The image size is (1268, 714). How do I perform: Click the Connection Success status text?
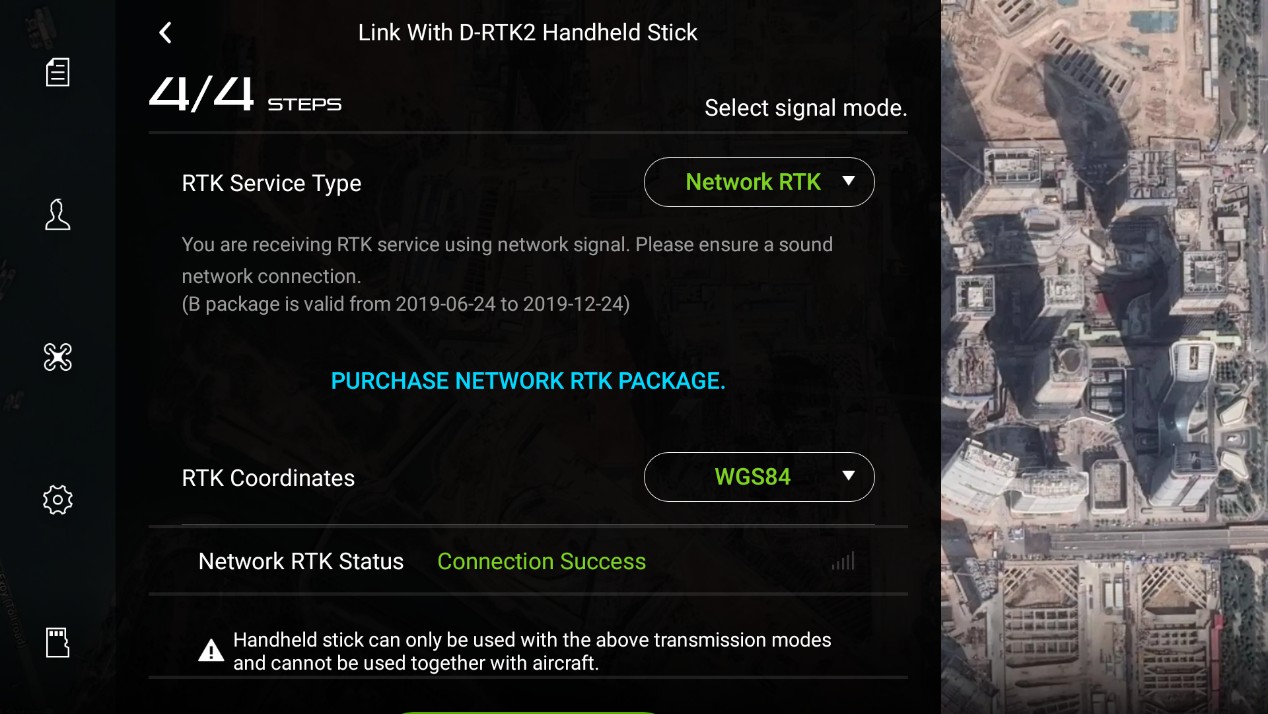point(541,562)
